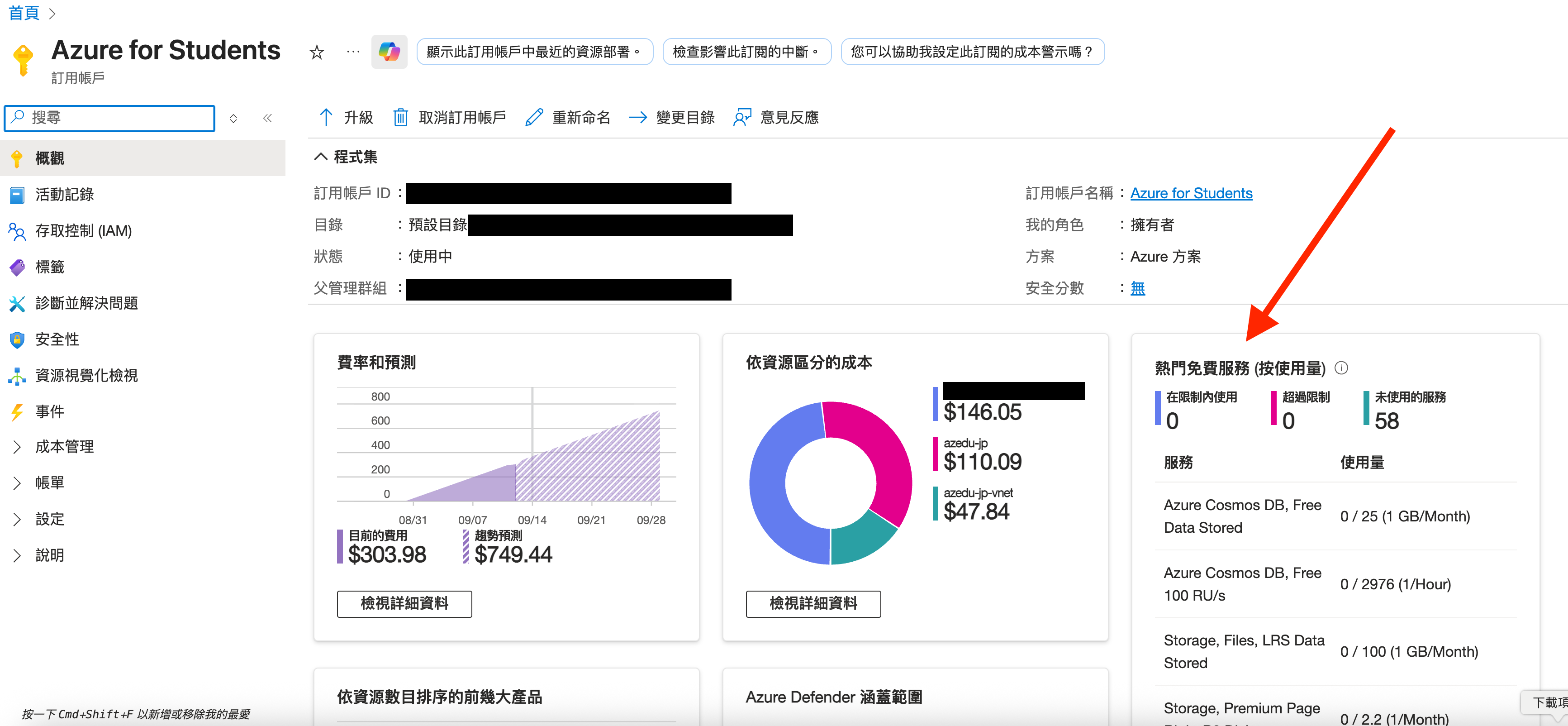This screenshot has height=726, width=1568.
Task: Collapse the sidebar with double-chevron icon
Action: pos(267,118)
